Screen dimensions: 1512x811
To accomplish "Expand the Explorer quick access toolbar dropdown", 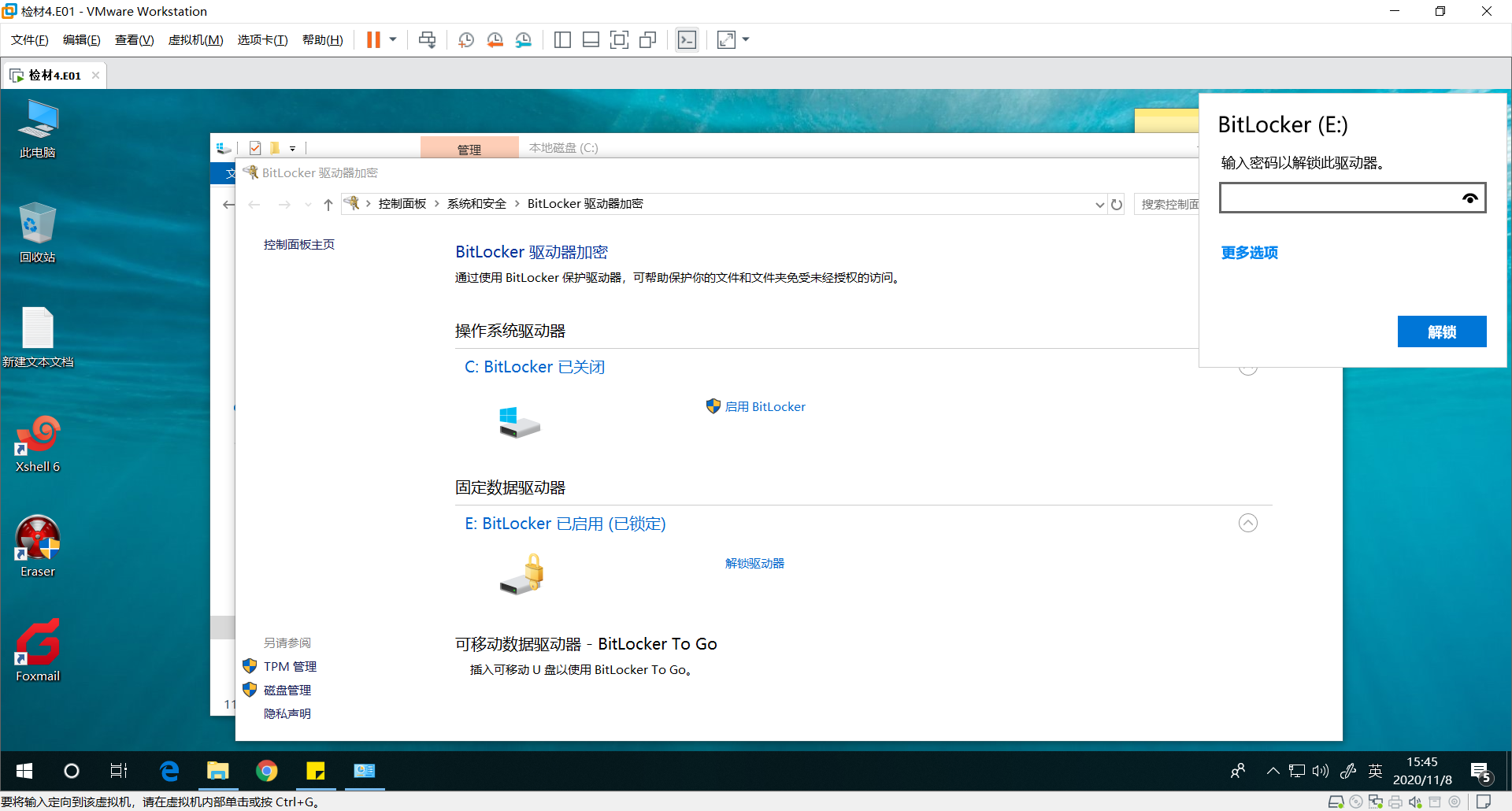I will (x=292, y=149).
